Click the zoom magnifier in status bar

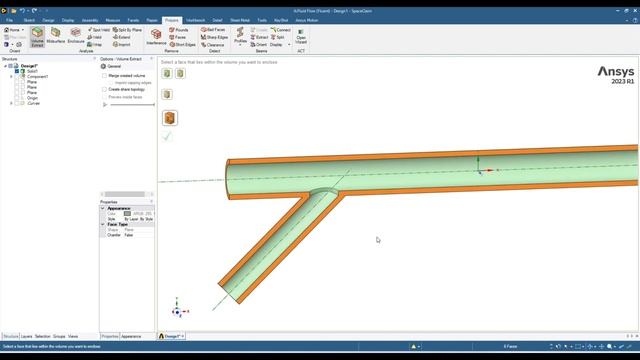(609, 347)
